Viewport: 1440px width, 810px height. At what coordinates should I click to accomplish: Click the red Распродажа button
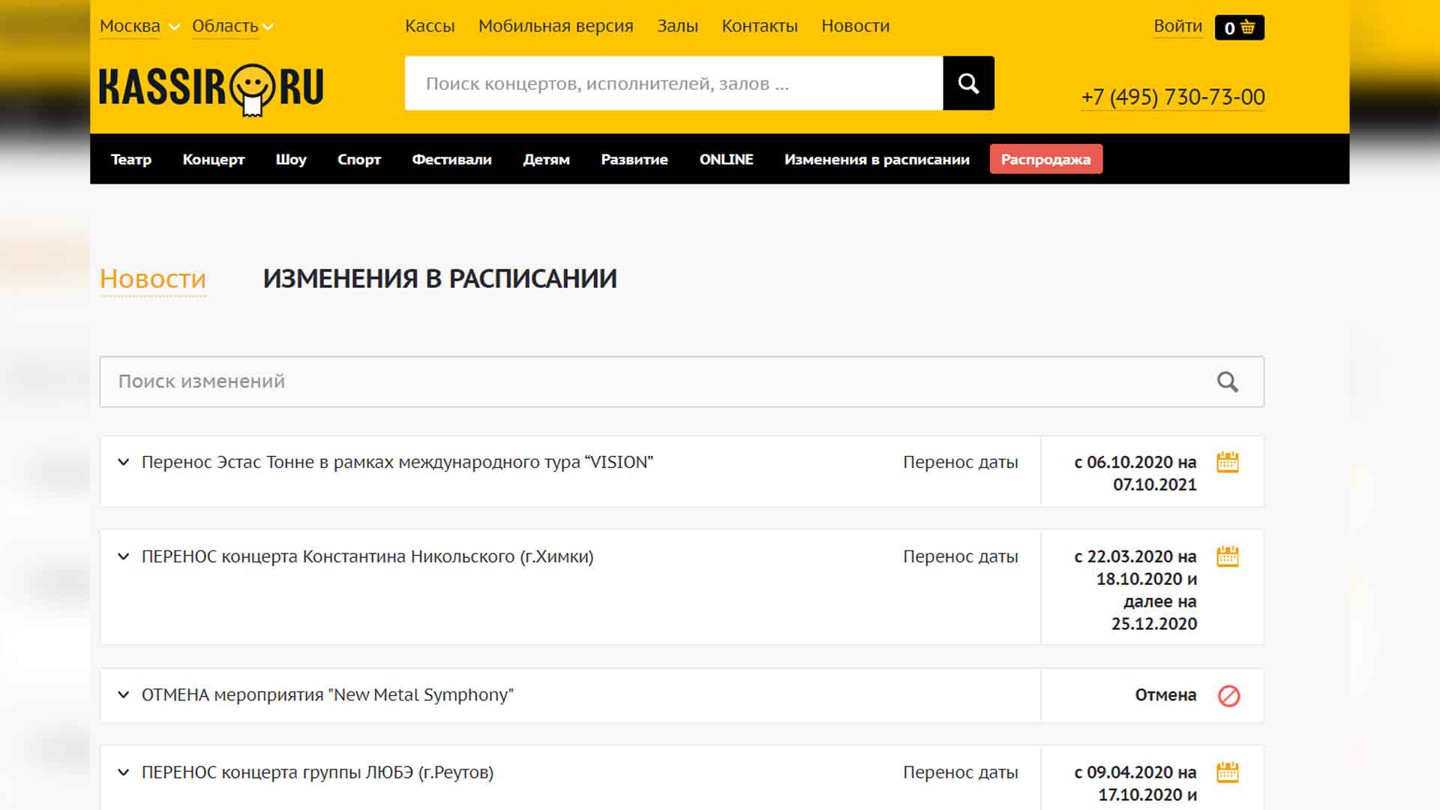pyautogui.click(x=1046, y=159)
